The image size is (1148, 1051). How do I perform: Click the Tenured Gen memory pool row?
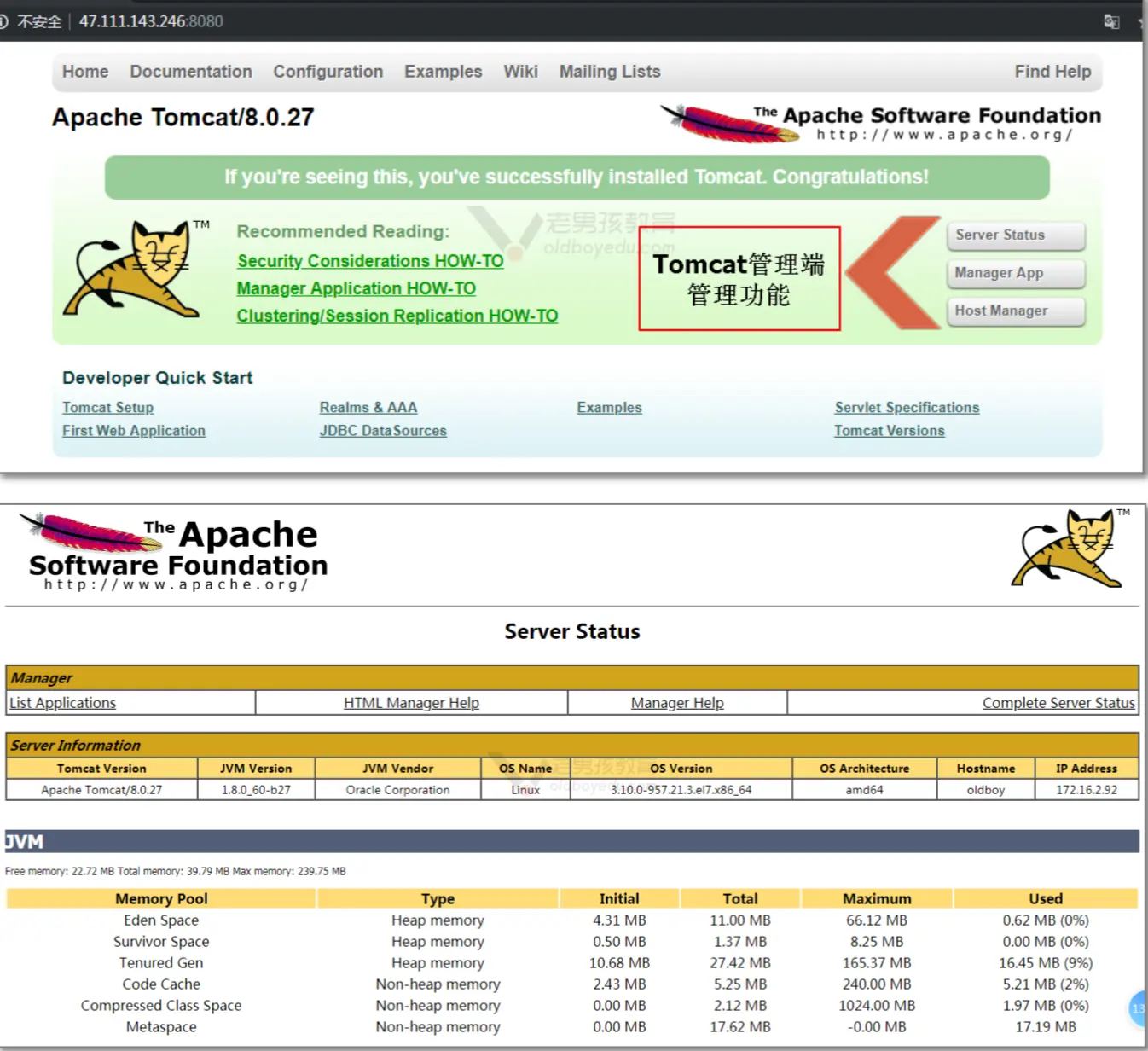pyautogui.click(x=572, y=963)
